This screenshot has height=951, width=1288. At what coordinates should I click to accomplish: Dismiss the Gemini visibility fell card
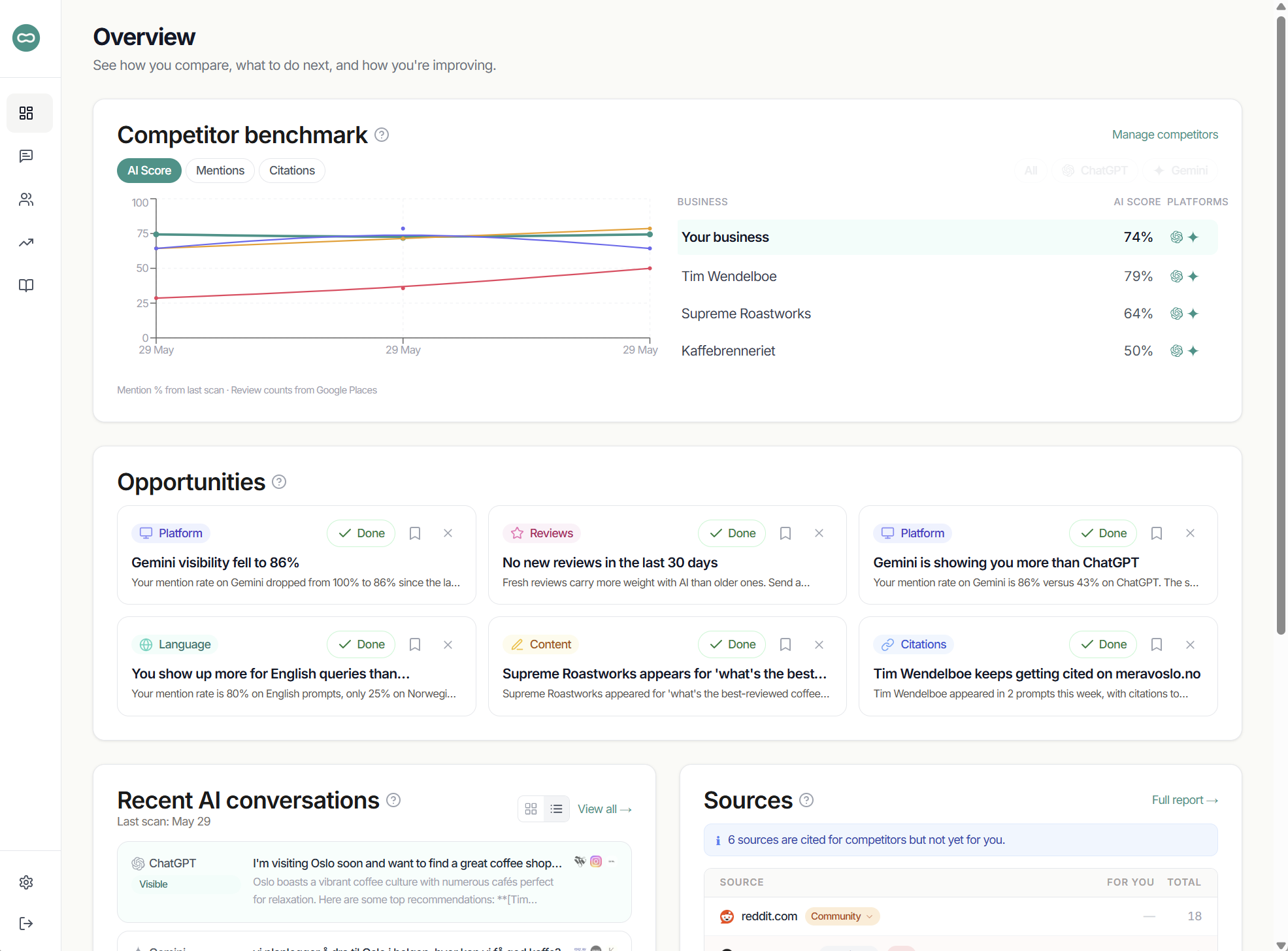pyautogui.click(x=448, y=533)
